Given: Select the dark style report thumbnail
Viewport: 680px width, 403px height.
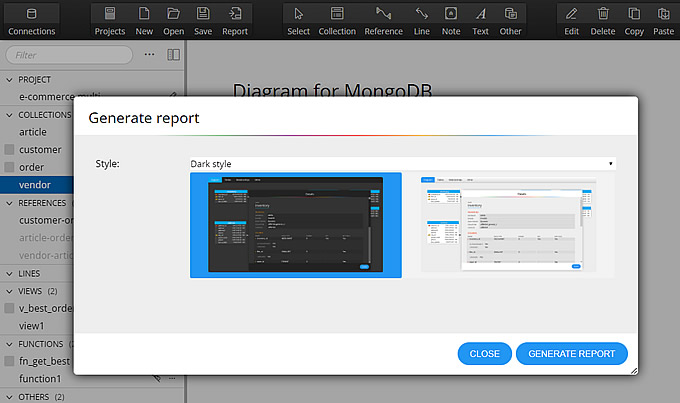Looking at the screenshot, I should (296, 225).
